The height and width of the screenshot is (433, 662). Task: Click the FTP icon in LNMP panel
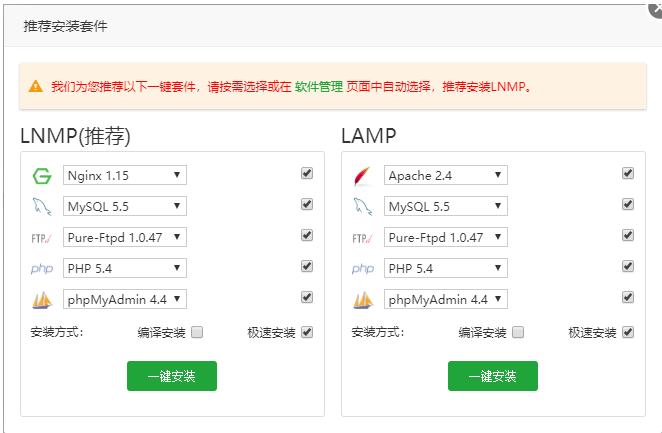pyautogui.click(x=41, y=238)
